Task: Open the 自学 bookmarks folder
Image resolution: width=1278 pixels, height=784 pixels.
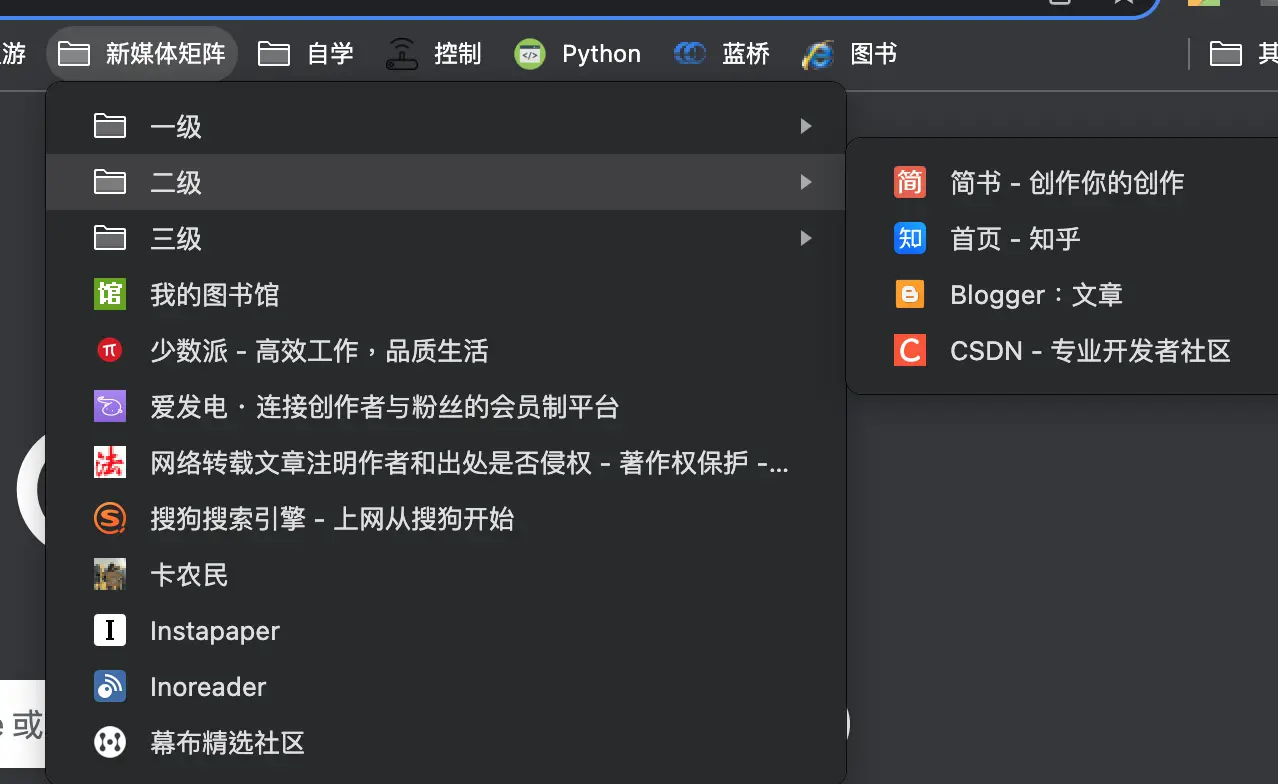Action: pyautogui.click(x=306, y=53)
